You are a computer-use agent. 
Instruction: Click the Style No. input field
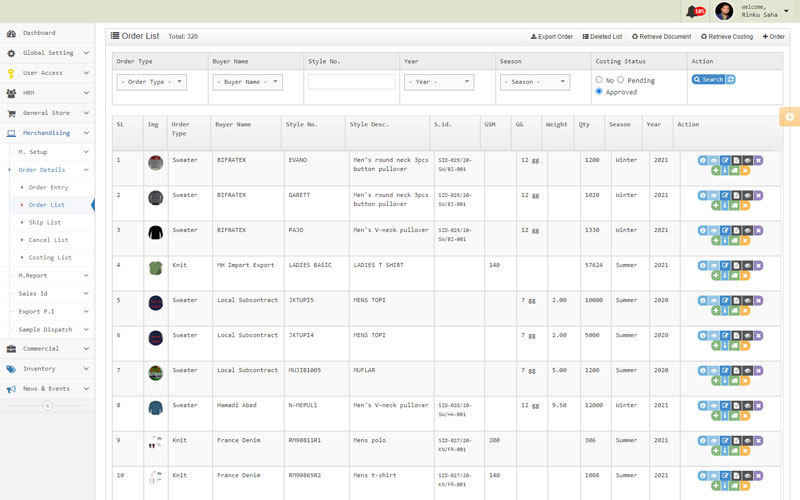[352, 82]
